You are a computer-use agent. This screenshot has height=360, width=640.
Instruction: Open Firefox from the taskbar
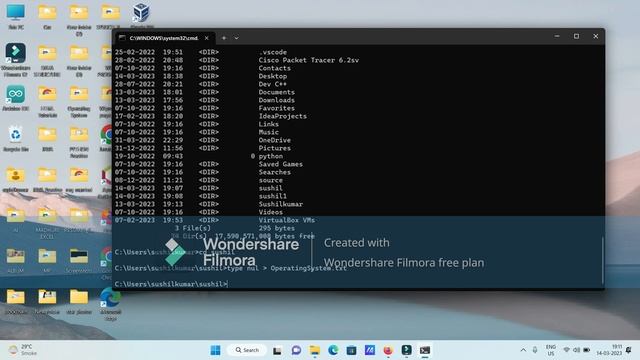point(388,350)
